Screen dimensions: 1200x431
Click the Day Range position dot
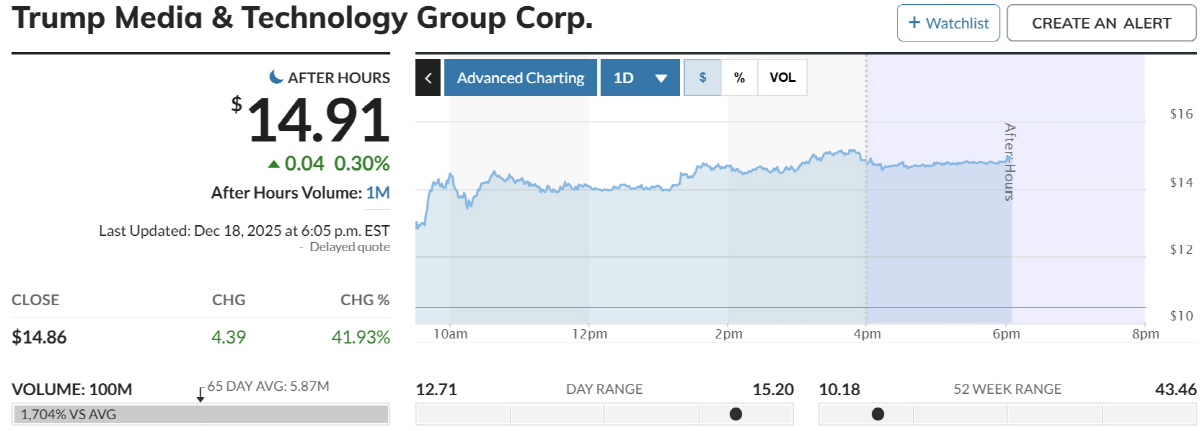(736, 414)
